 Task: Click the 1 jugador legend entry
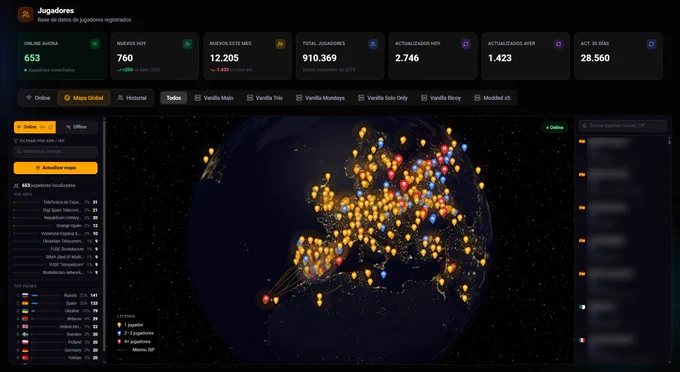click(x=131, y=325)
